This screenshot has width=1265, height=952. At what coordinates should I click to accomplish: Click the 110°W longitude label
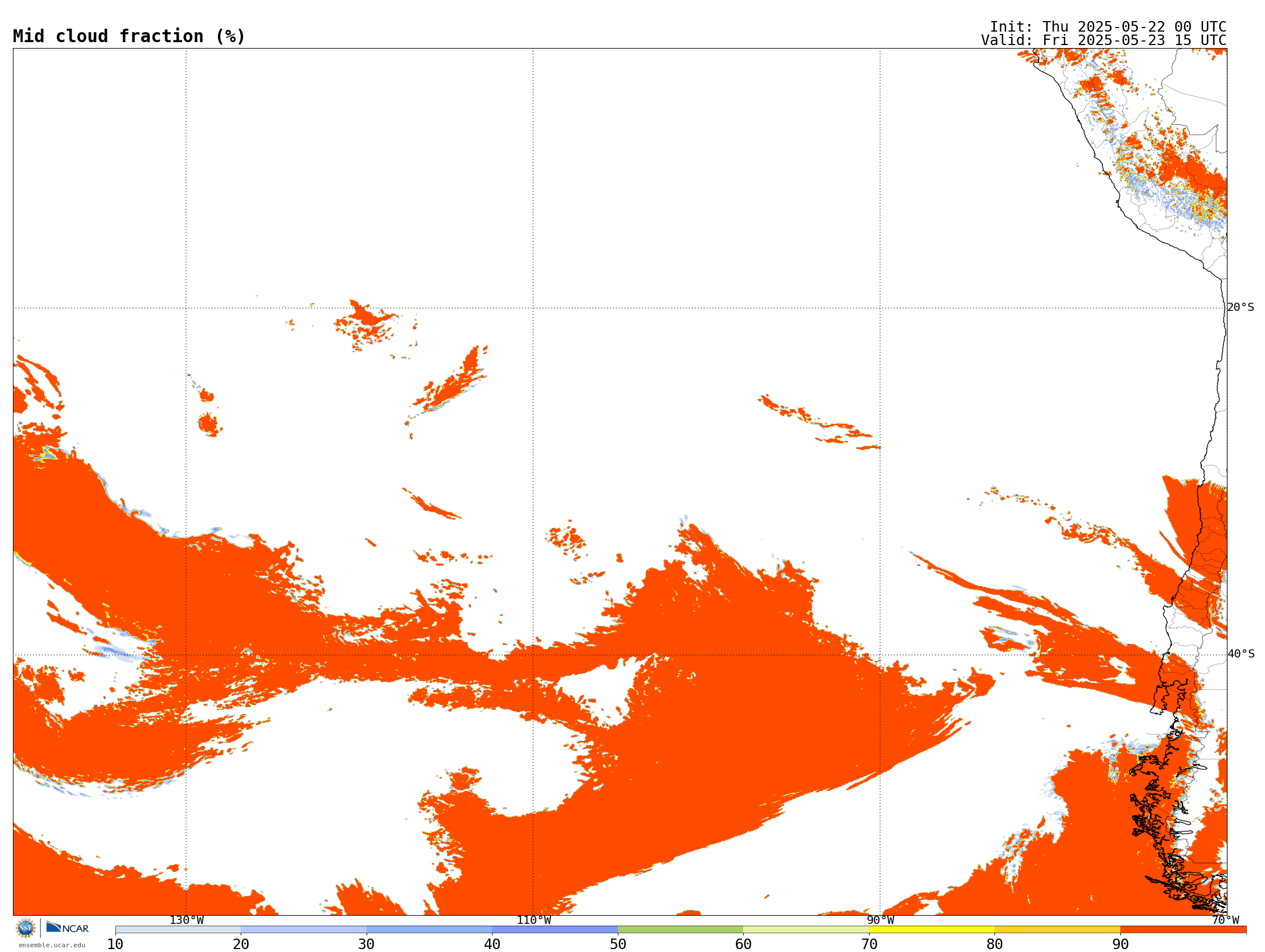[x=534, y=920]
